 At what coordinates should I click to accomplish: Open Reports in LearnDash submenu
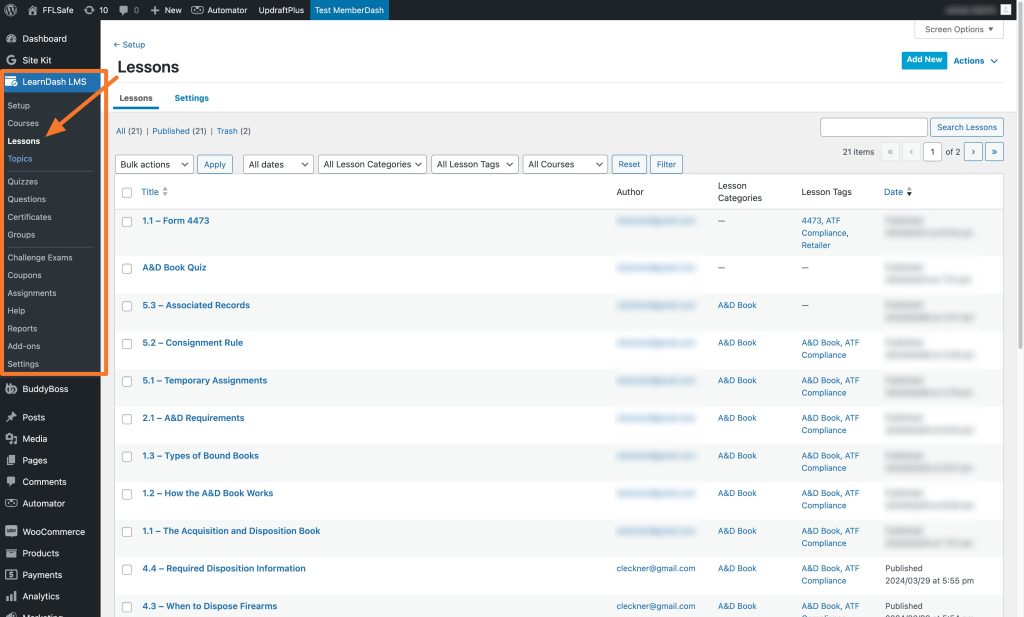pos(22,328)
